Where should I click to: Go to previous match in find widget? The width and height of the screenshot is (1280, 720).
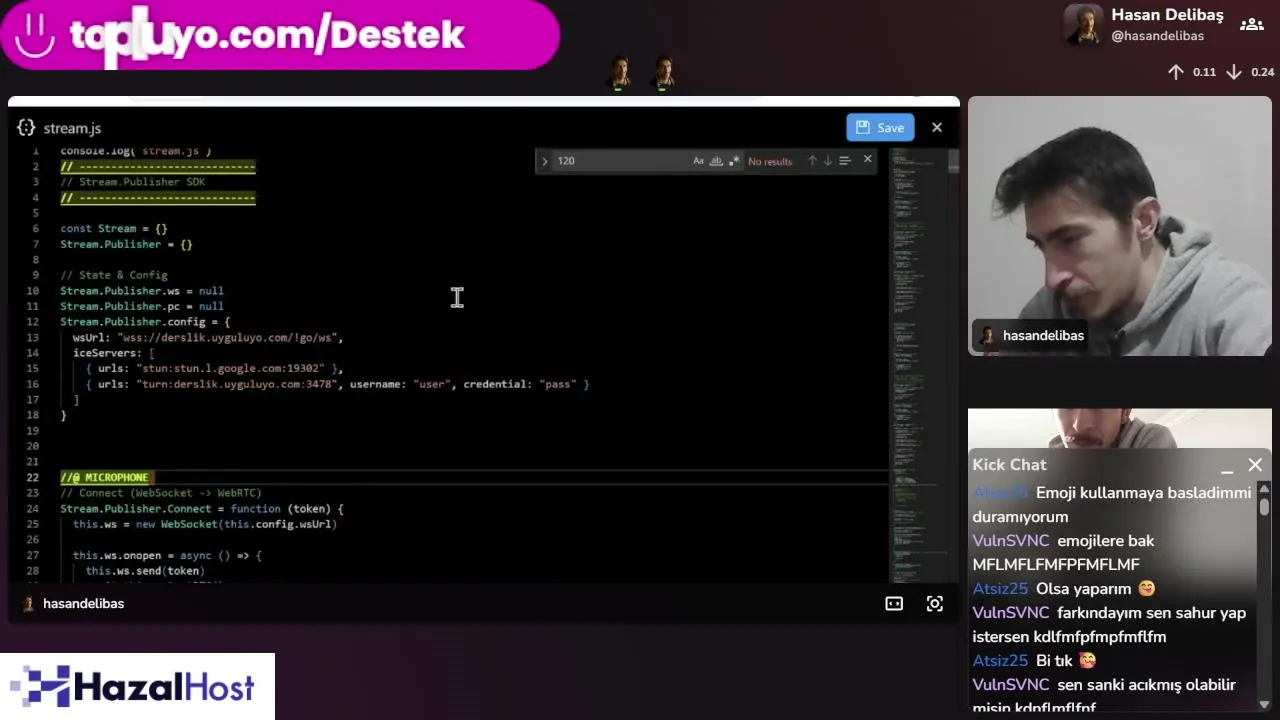tap(812, 161)
